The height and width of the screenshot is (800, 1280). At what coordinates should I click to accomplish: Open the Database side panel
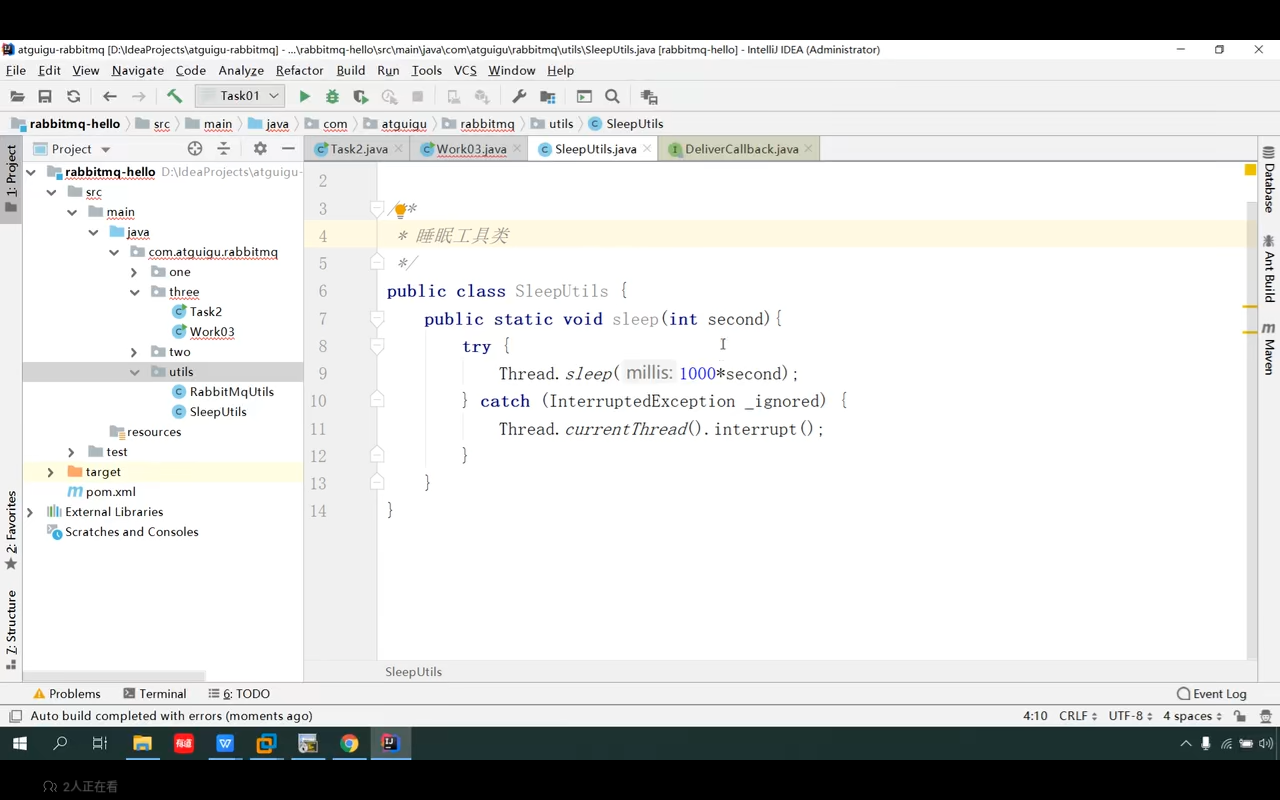(x=1269, y=180)
